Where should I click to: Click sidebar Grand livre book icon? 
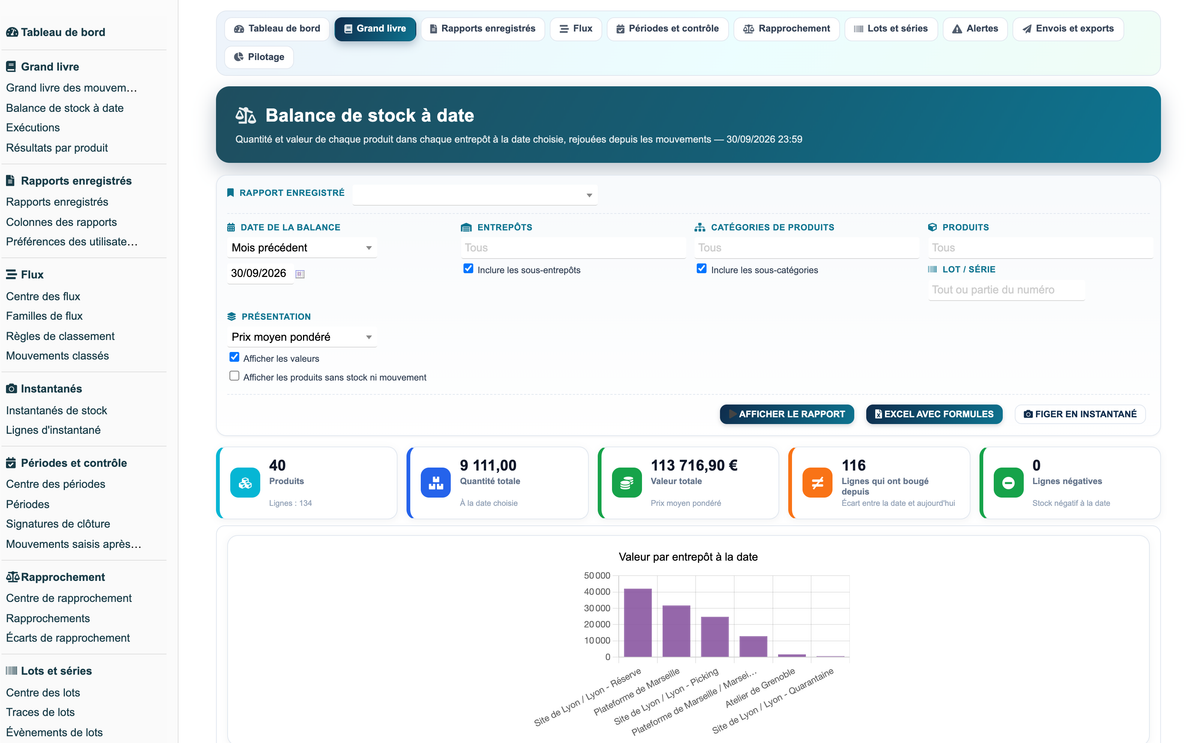11,67
